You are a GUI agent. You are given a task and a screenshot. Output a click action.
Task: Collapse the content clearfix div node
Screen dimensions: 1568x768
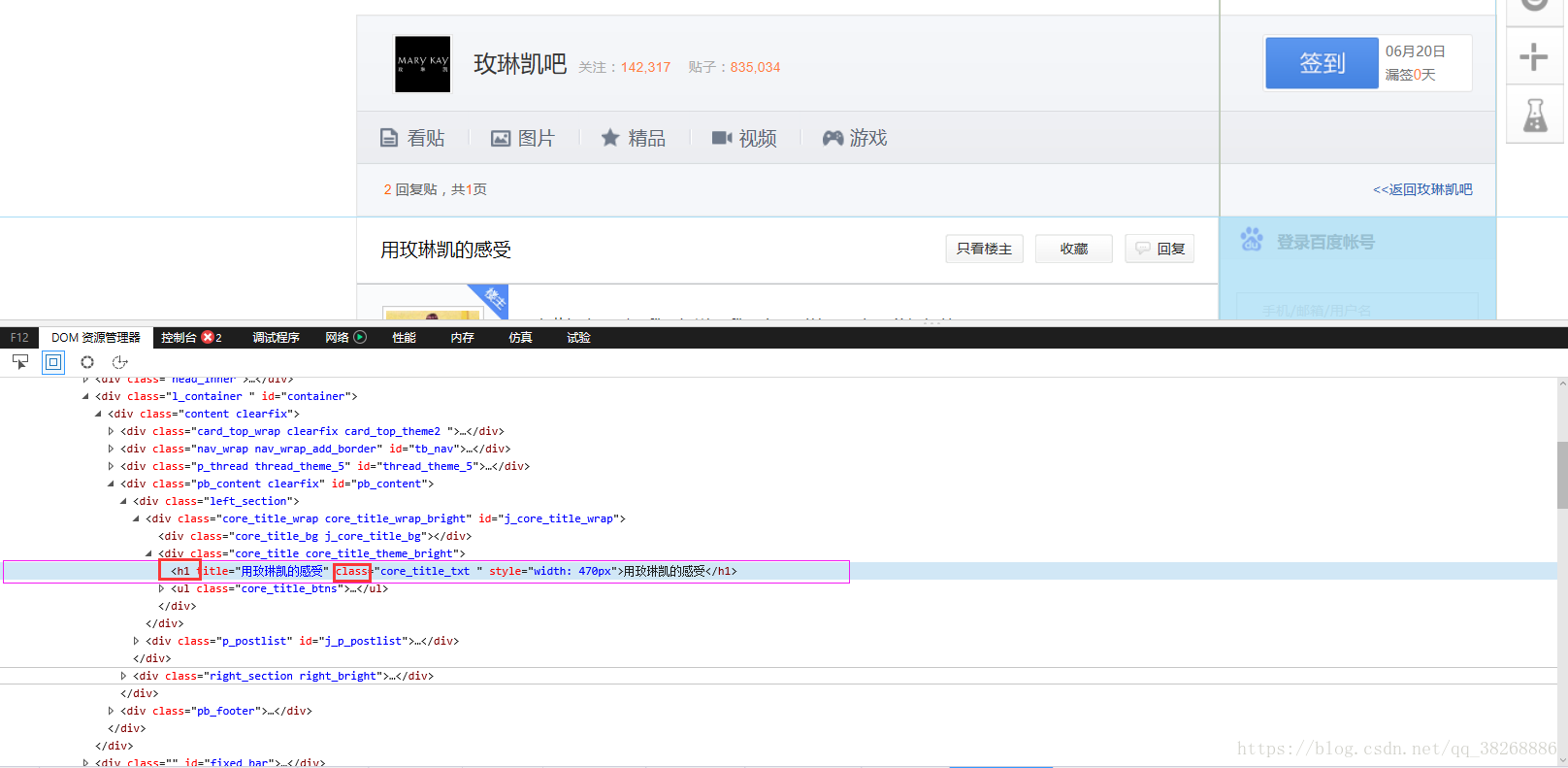tap(98, 414)
